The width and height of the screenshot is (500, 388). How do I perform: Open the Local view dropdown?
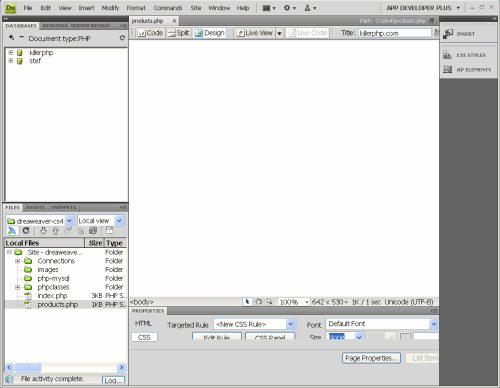tap(119, 221)
